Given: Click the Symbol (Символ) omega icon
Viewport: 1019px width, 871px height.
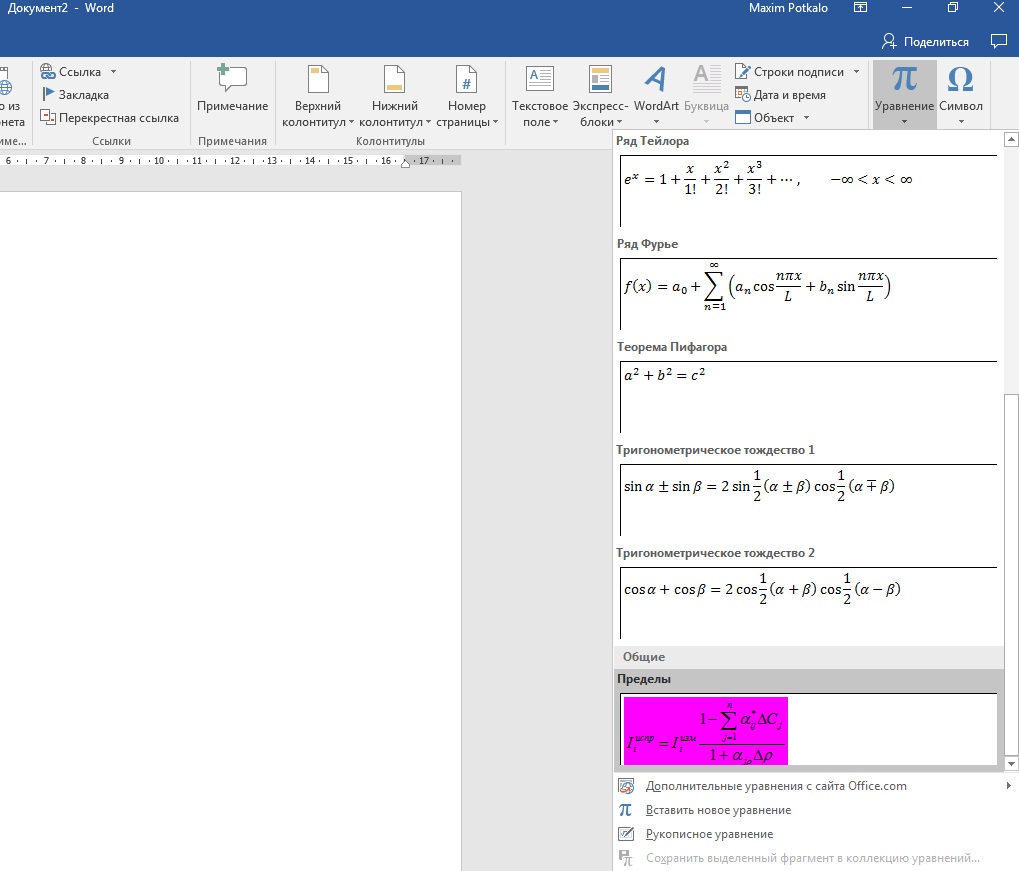Looking at the screenshot, I should [961, 79].
